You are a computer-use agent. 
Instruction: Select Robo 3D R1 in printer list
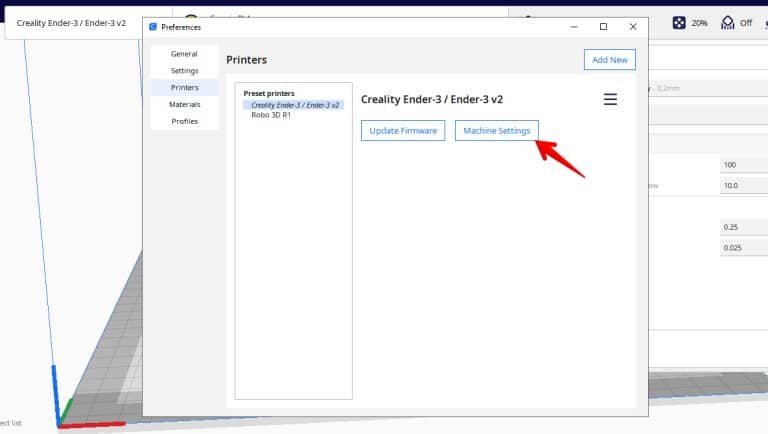(x=271, y=115)
